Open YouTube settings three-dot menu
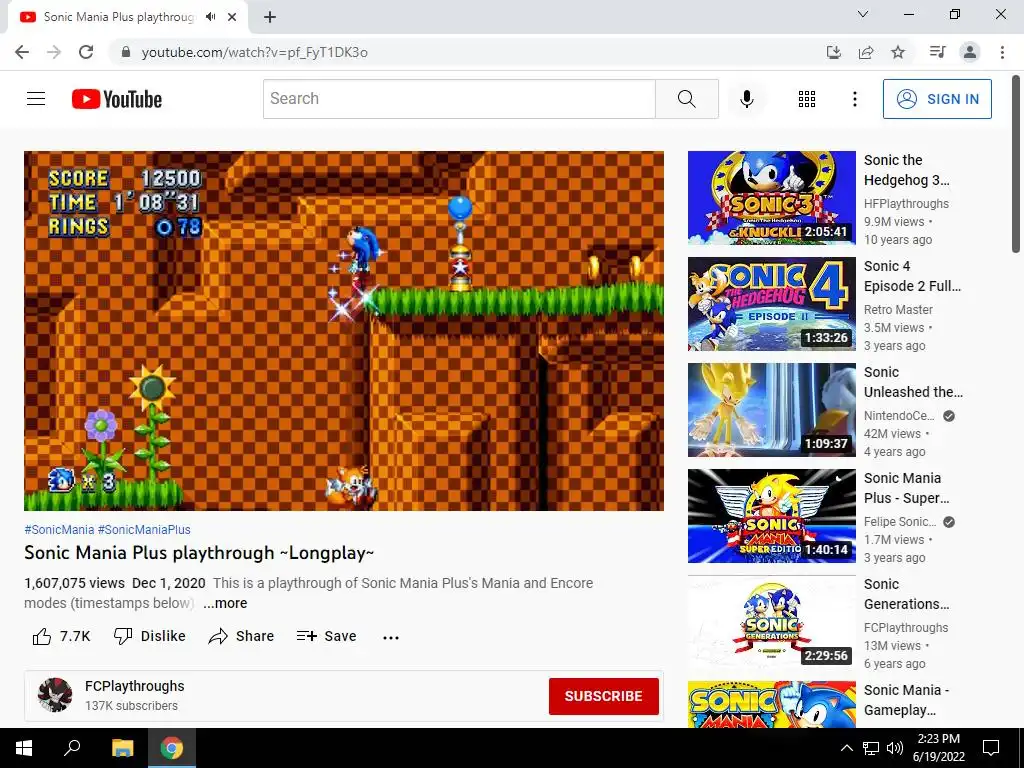Screen dimensions: 1024x768 [854, 99]
